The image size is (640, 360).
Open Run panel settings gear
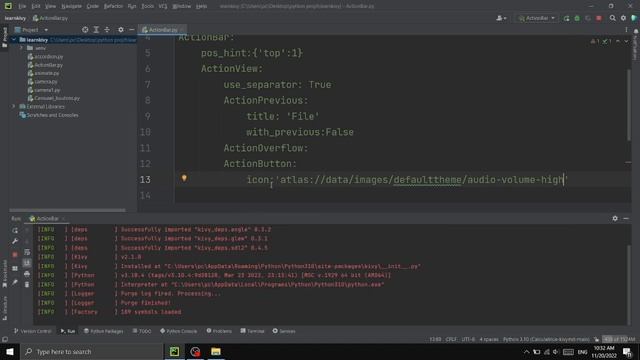[x=615, y=219]
